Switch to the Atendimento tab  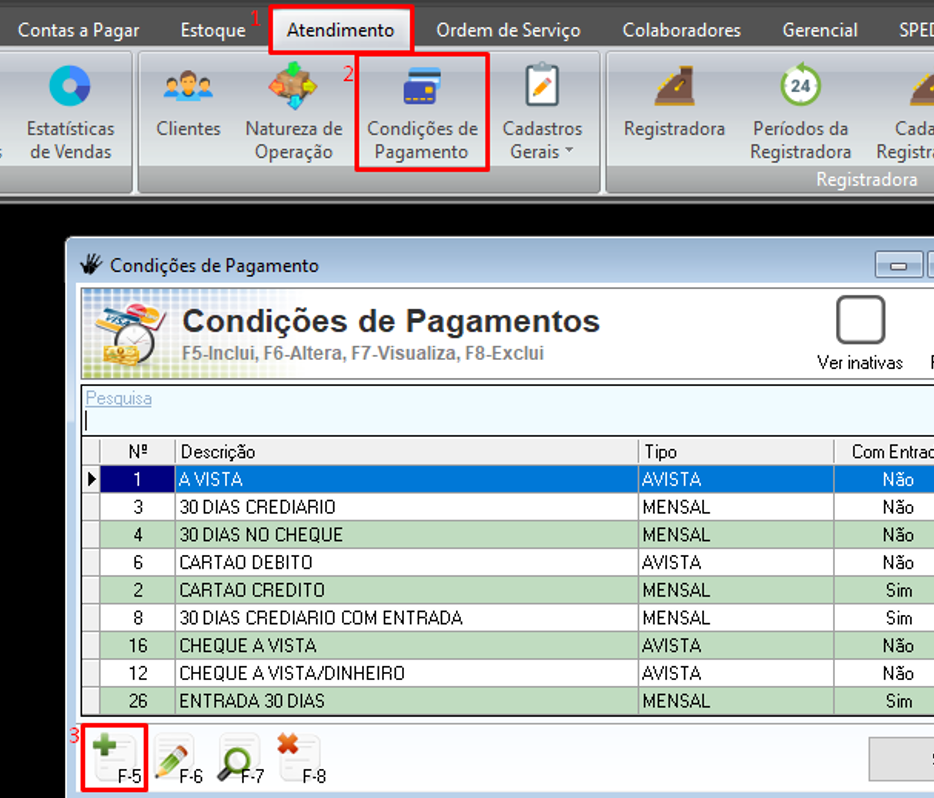(x=340, y=30)
